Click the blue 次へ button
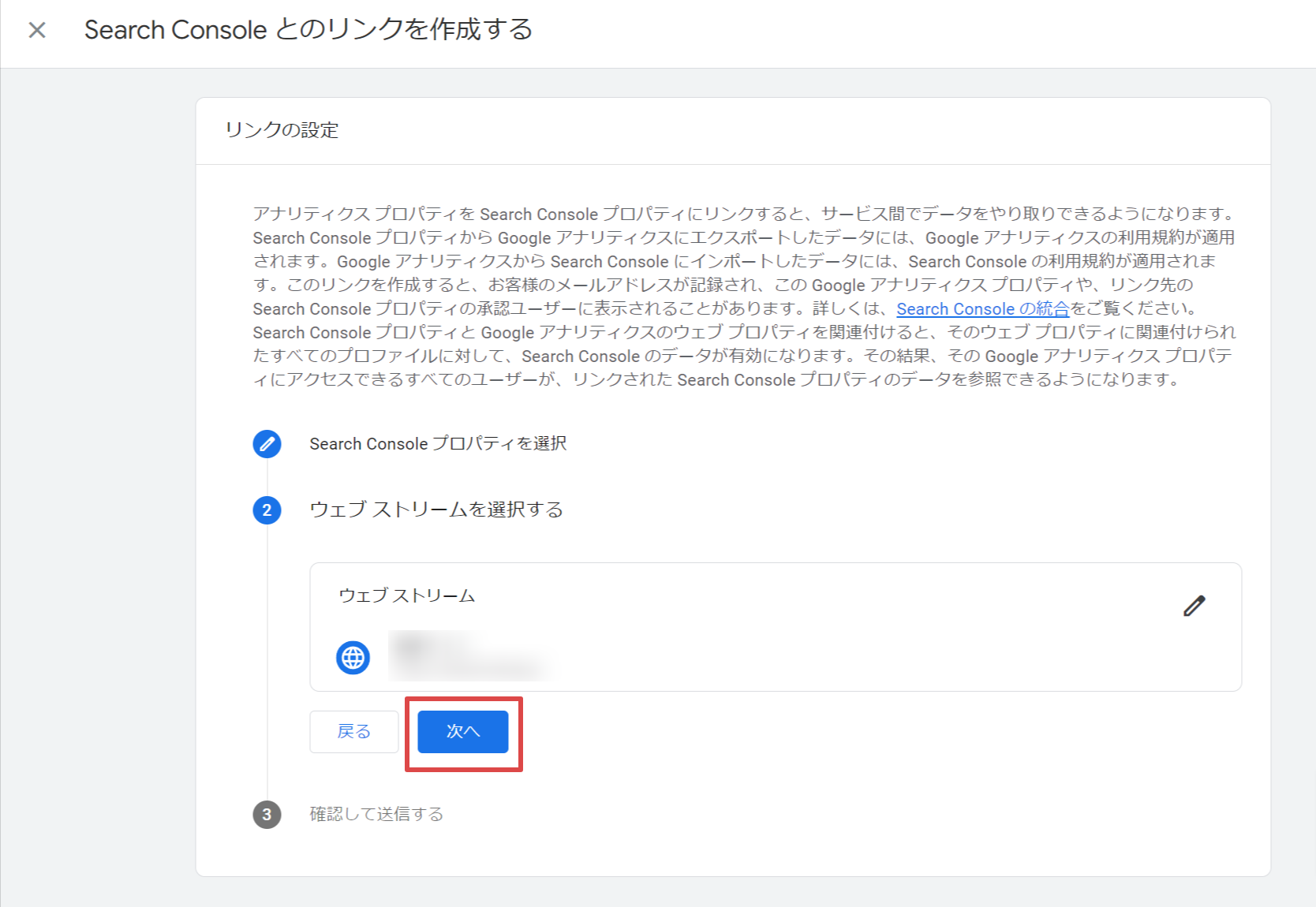1316x907 pixels. (462, 731)
